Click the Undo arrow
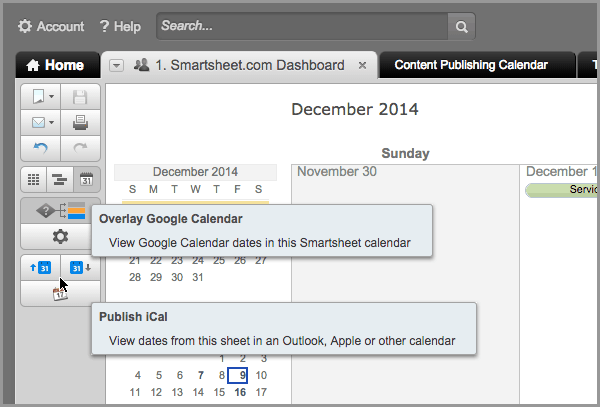 click(41, 149)
